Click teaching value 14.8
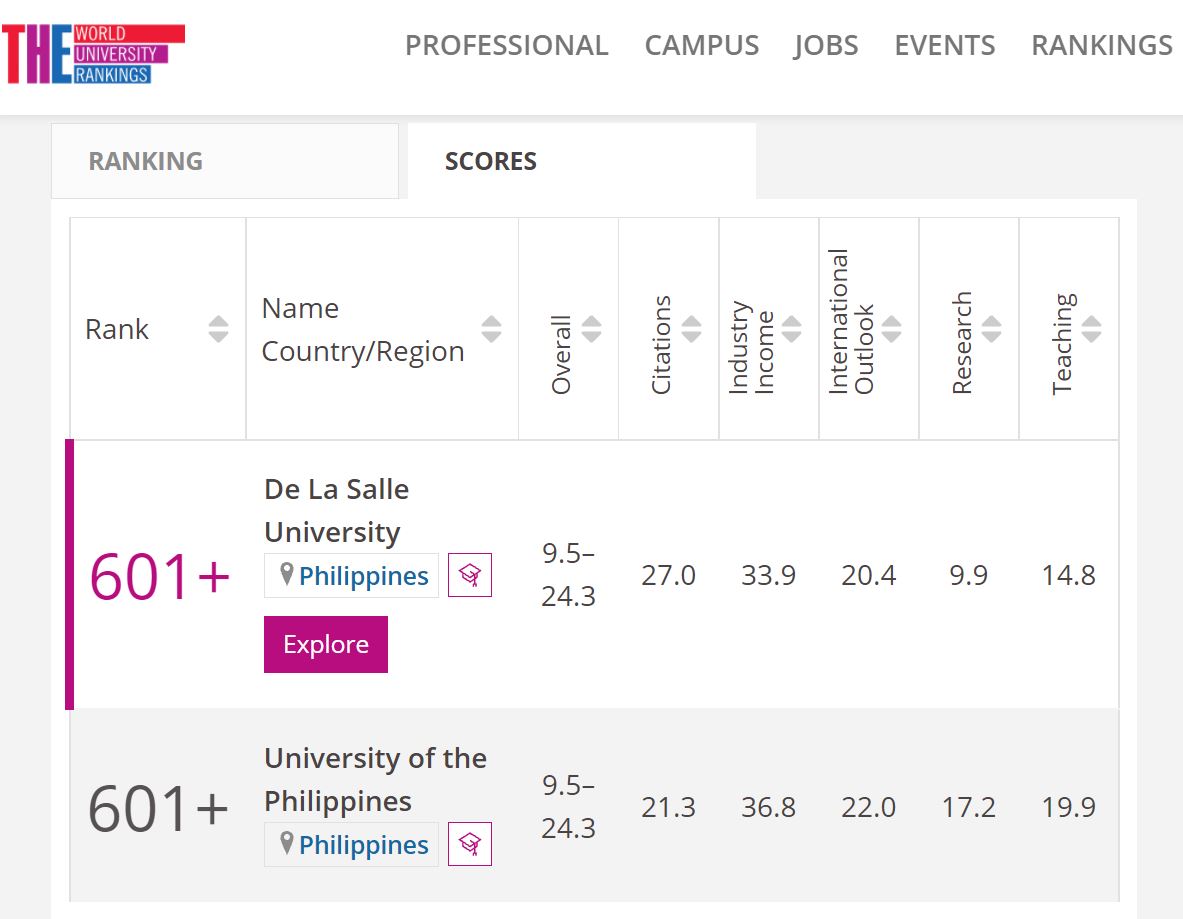Viewport: 1183px width, 919px height. tap(1068, 576)
